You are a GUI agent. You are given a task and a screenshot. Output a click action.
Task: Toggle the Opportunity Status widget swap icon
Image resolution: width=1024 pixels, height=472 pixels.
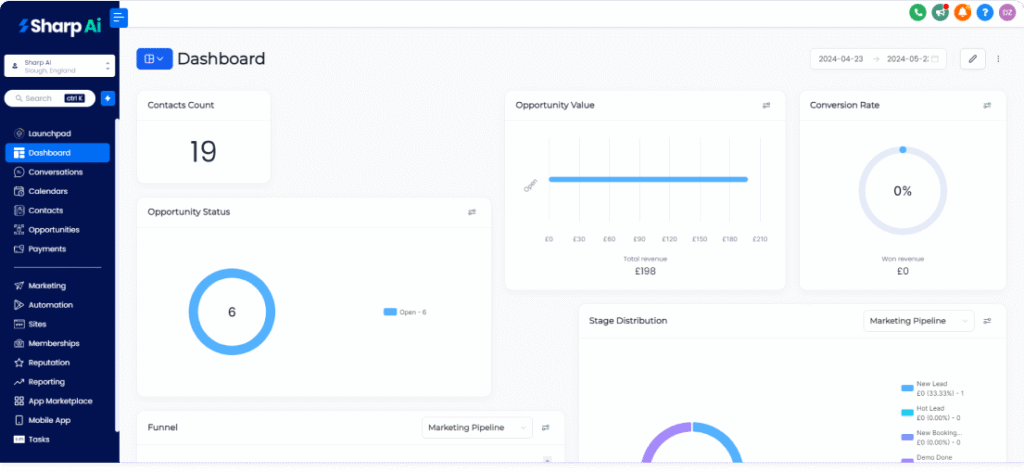coord(472,212)
